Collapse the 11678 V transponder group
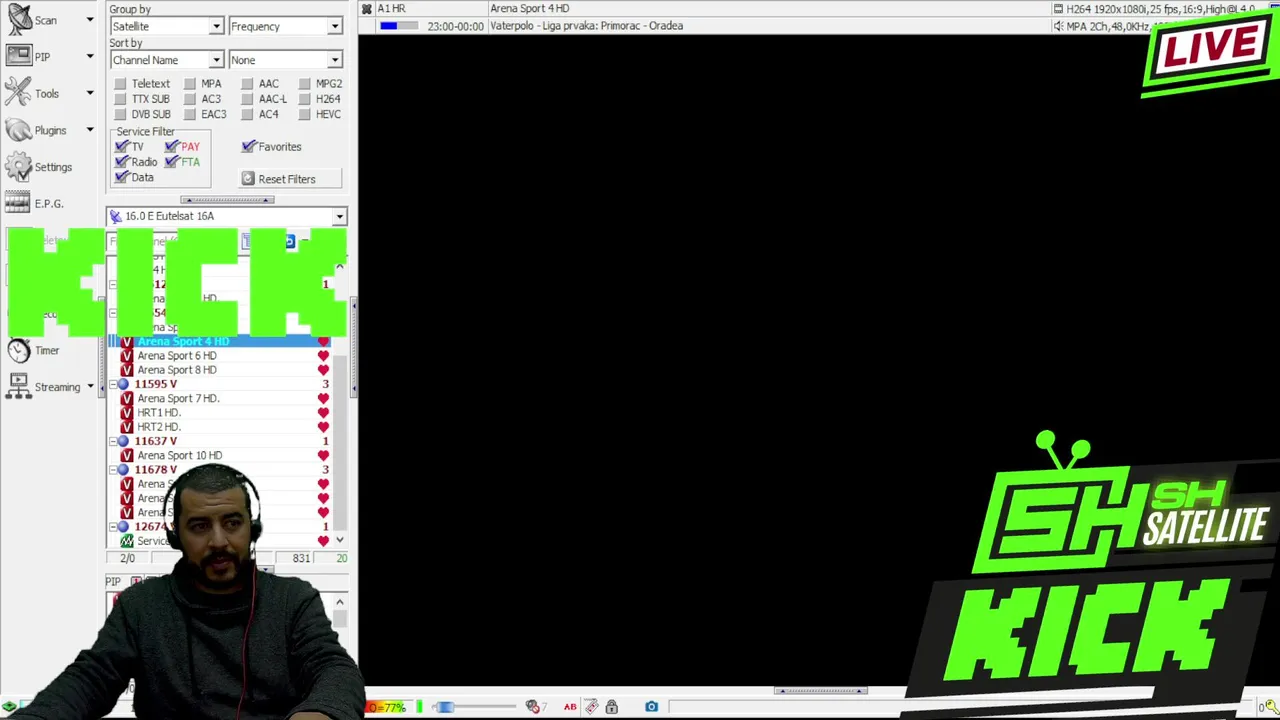The image size is (1280, 720). [112, 470]
